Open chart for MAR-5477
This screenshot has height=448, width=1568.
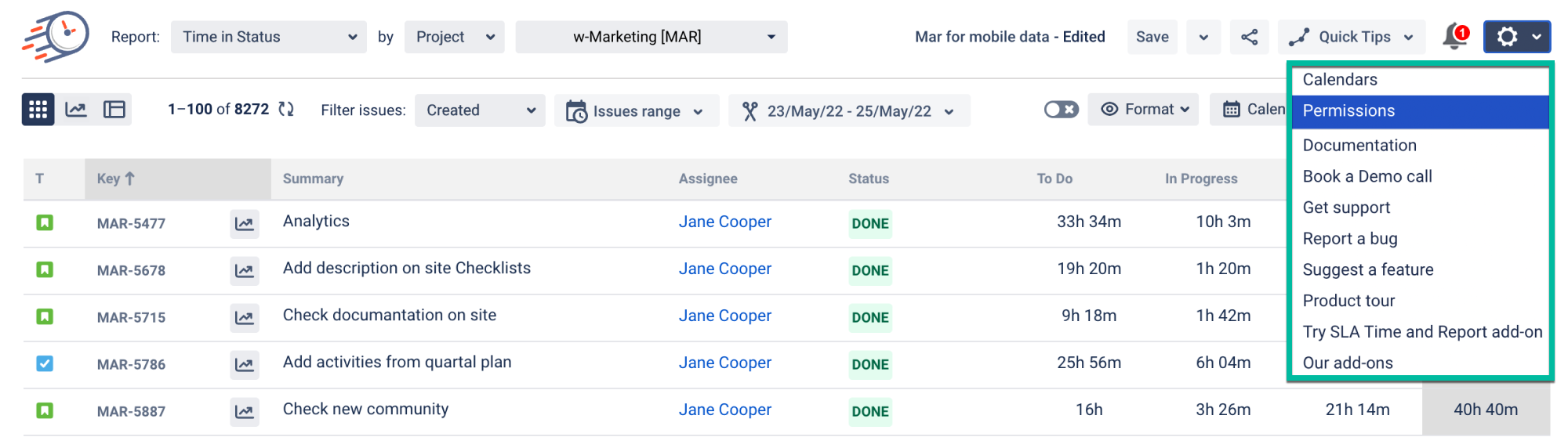click(245, 224)
